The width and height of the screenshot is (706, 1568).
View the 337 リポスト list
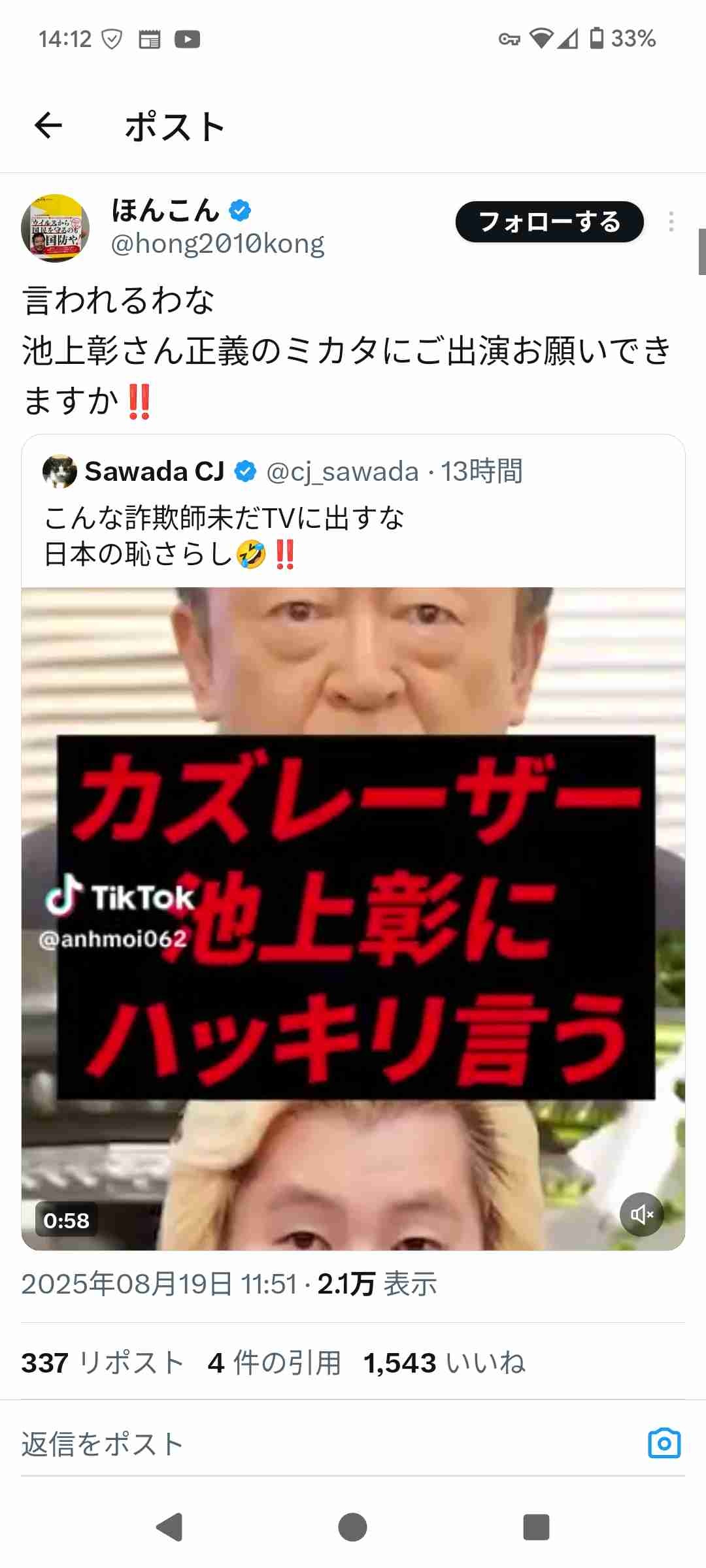pyautogui.click(x=103, y=1363)
